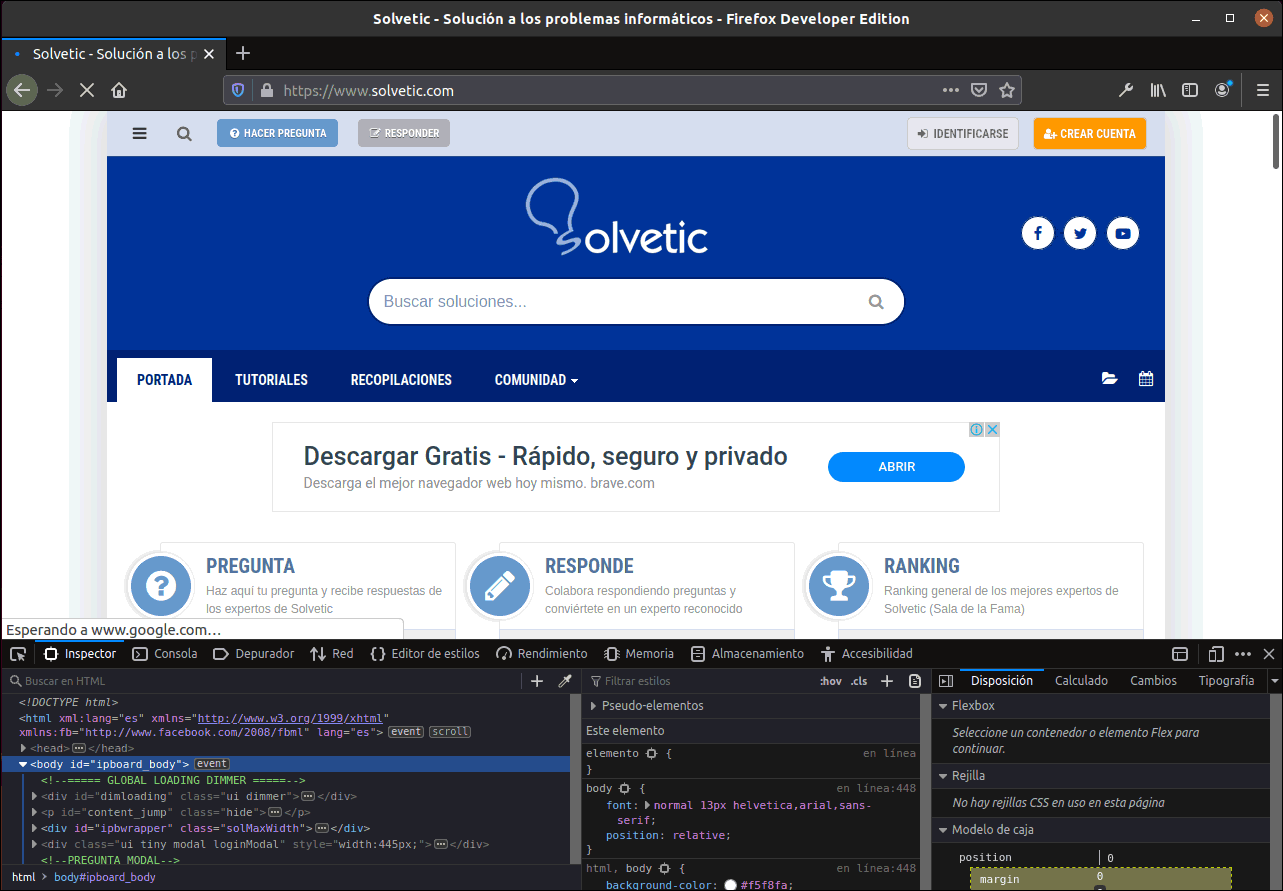Image resolution: width=1283 pixels, height=891 pixels.
Task: Visit Solvetic's YouTube channel icon
Action: [1123, 233]
